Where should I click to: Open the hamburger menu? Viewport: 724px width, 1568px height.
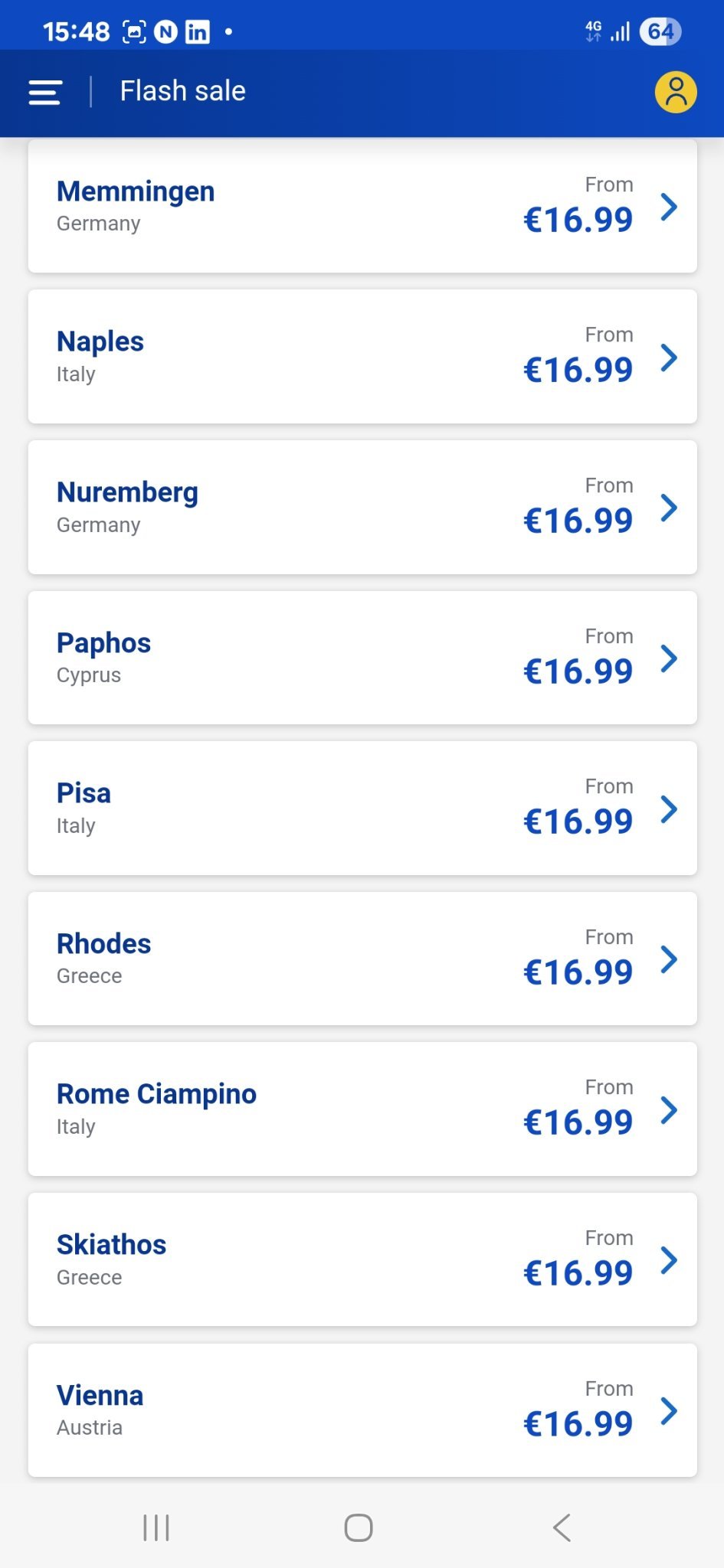click(x=45, y=93)
